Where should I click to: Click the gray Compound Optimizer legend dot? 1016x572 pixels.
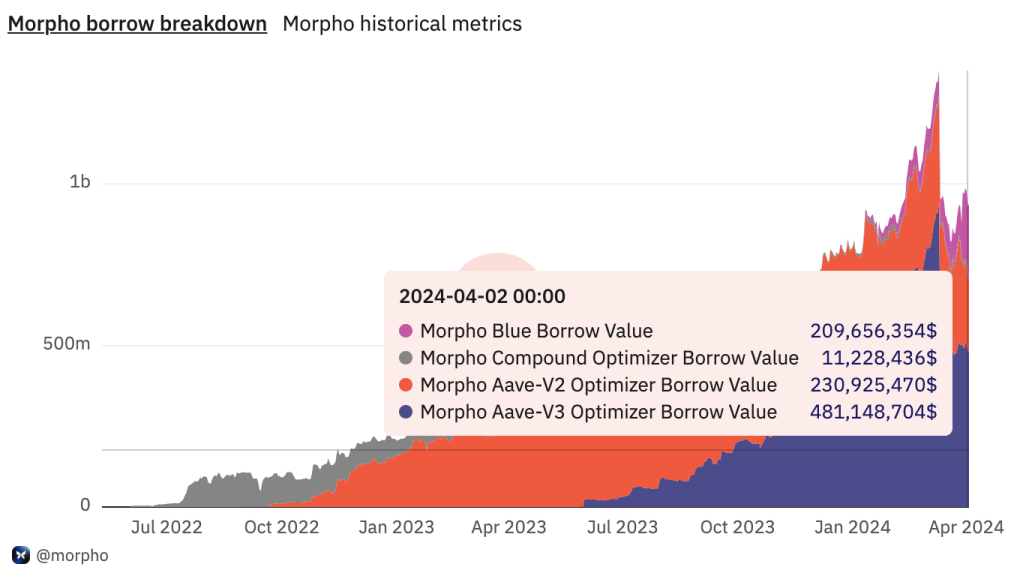405,358
